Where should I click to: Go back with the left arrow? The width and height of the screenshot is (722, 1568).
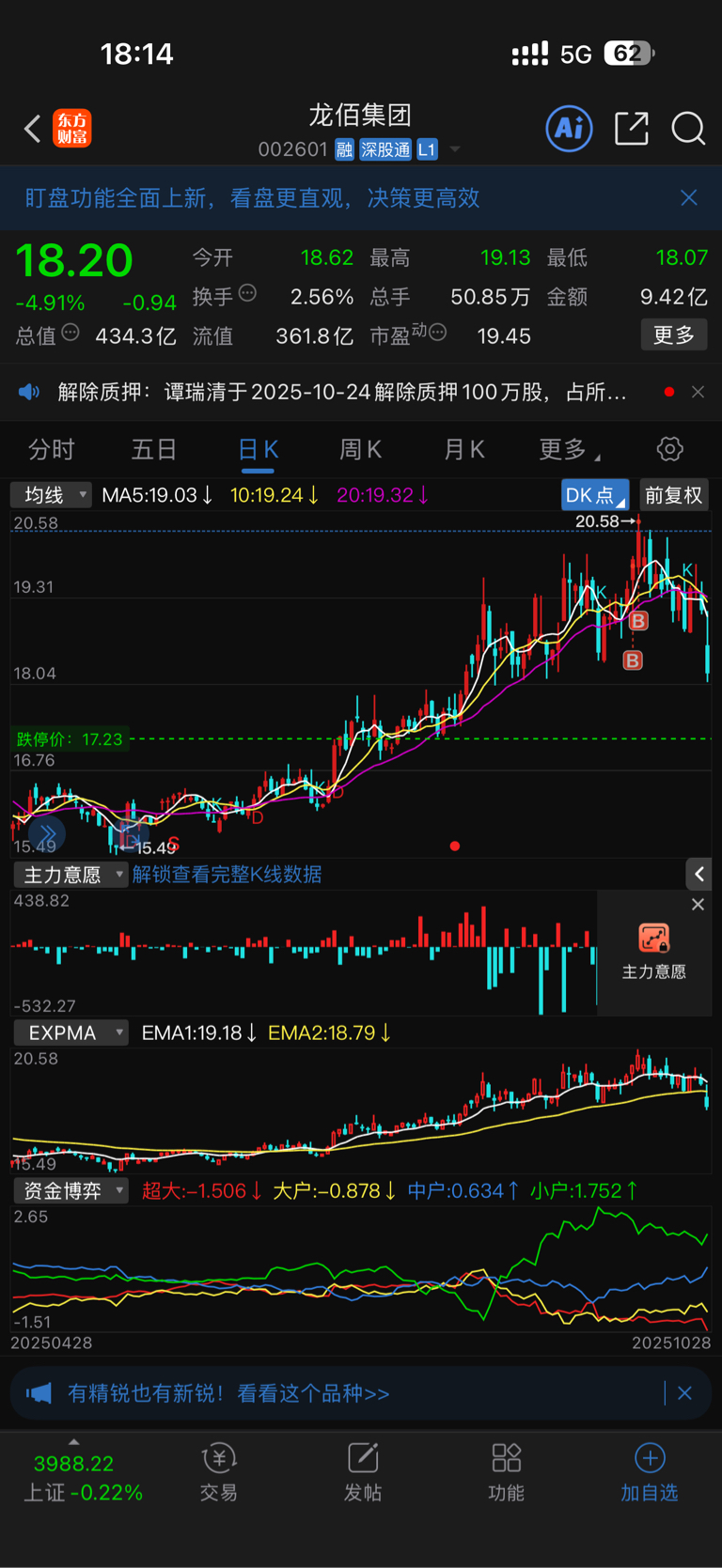33,129
